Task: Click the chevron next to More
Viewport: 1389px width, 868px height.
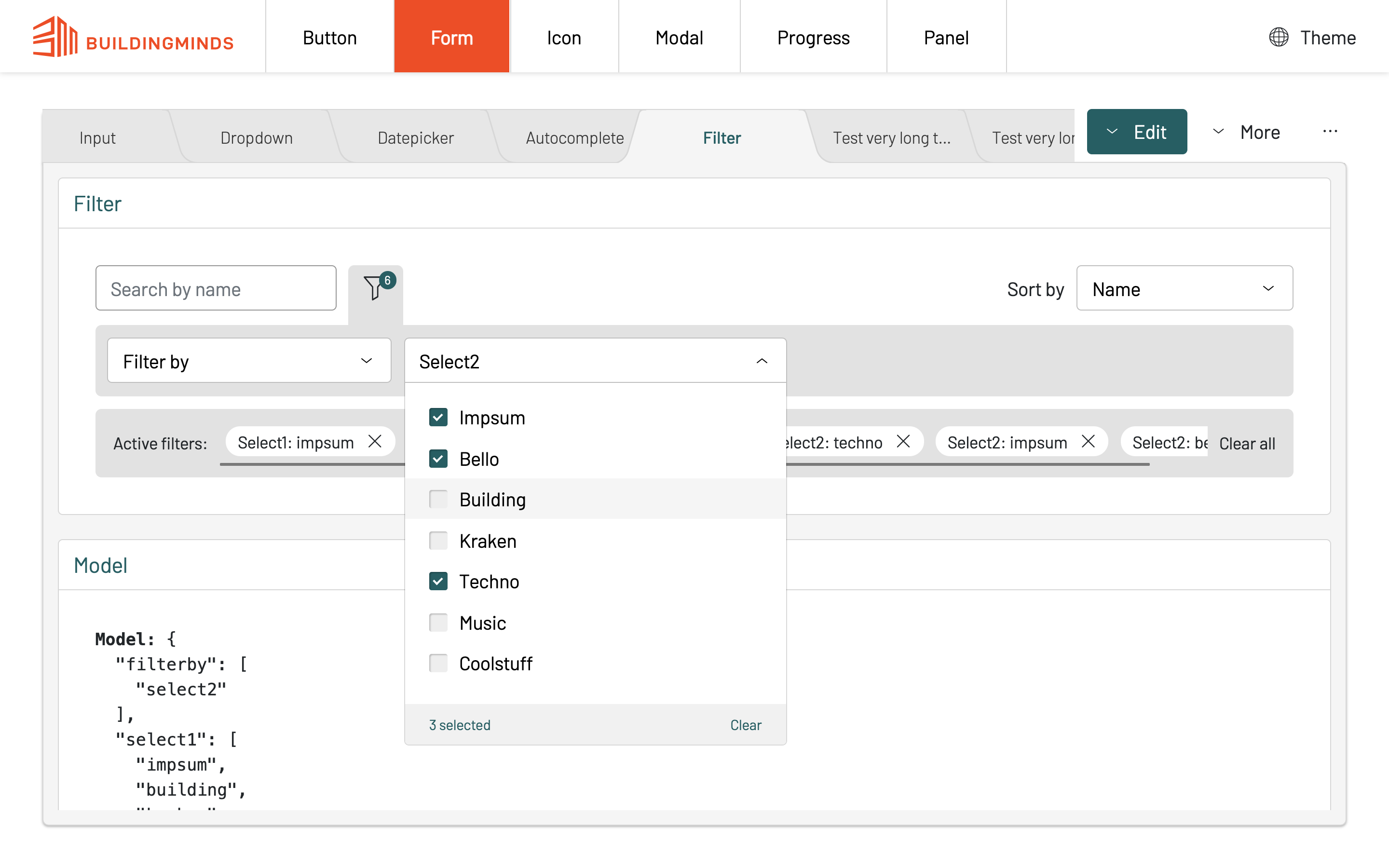Action: 1218,132
